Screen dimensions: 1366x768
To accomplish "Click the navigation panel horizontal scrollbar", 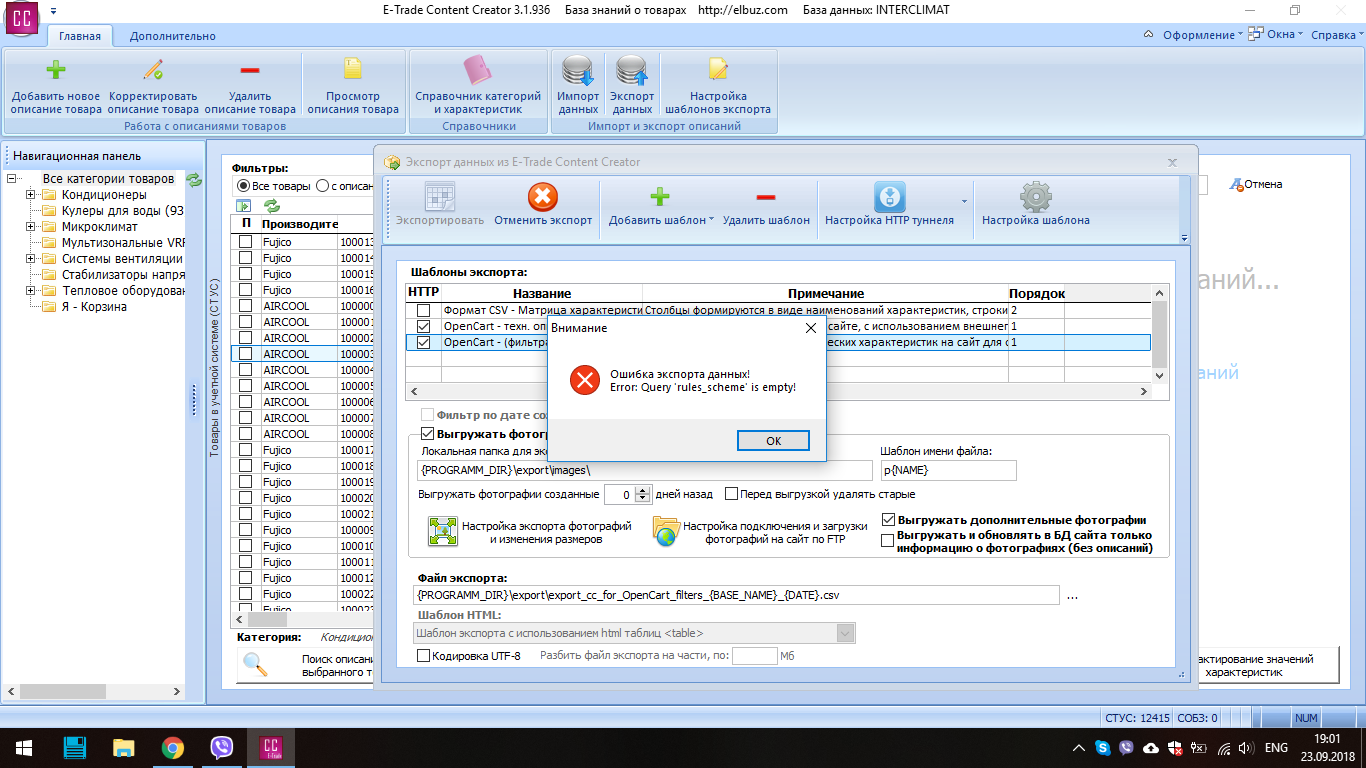I will (x=97, y=692).
